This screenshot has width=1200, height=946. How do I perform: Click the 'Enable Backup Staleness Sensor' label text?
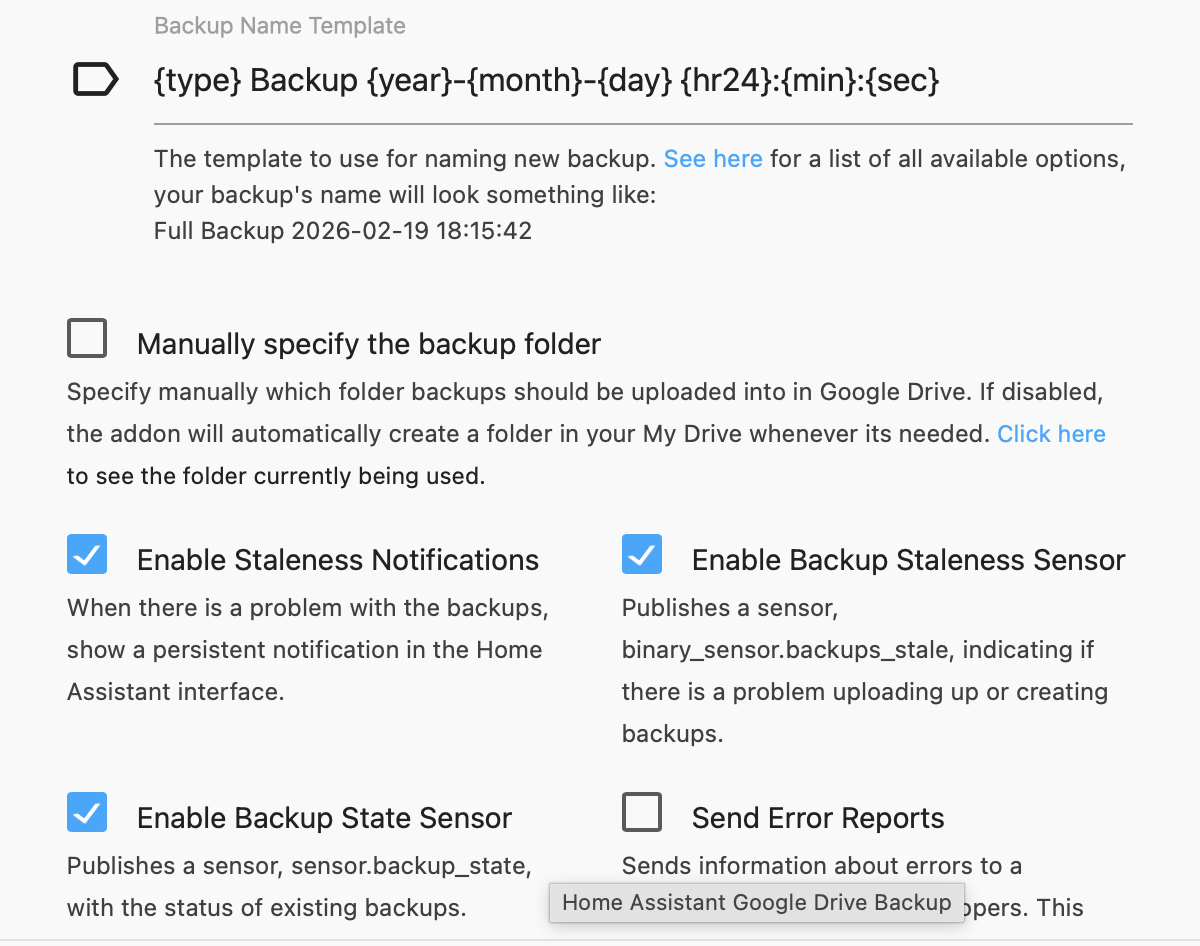click(908, 560)
